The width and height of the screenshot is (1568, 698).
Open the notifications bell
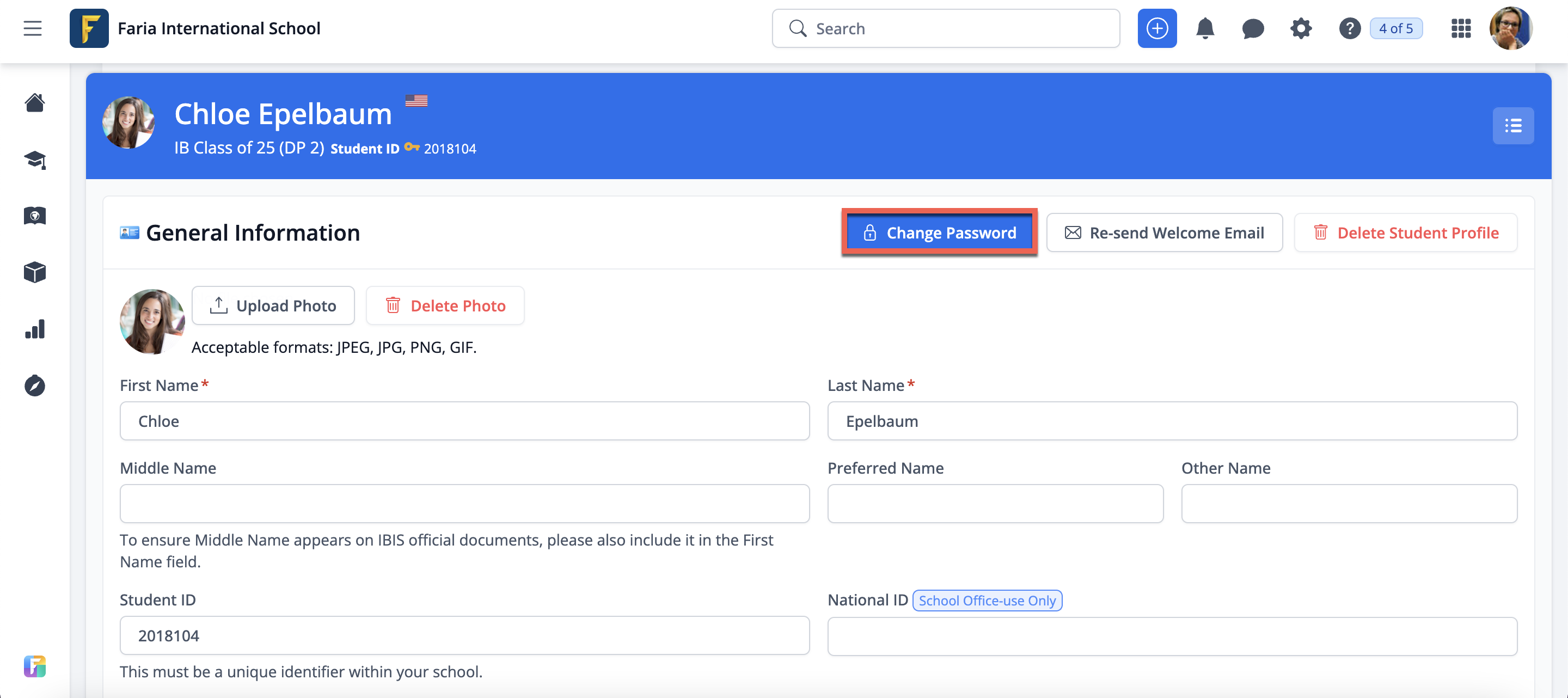1205,29
